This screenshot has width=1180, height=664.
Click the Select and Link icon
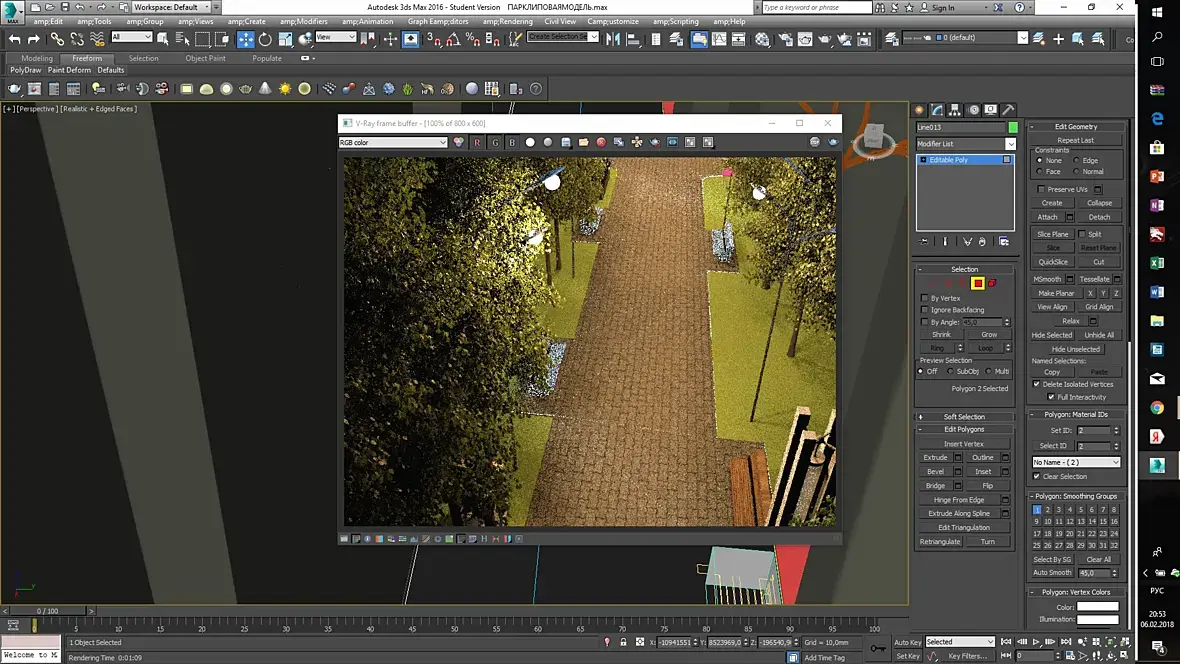pos(57,39)
